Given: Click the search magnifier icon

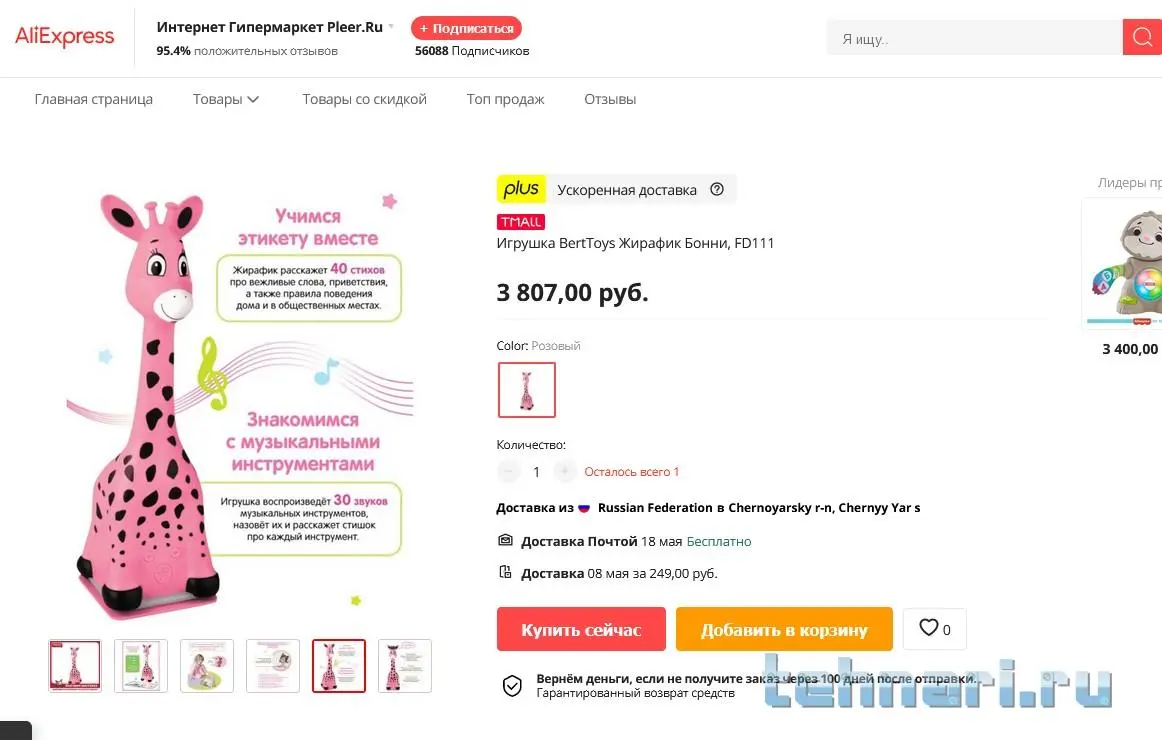Looking at the screenshot, I should tap(1142, 38).
